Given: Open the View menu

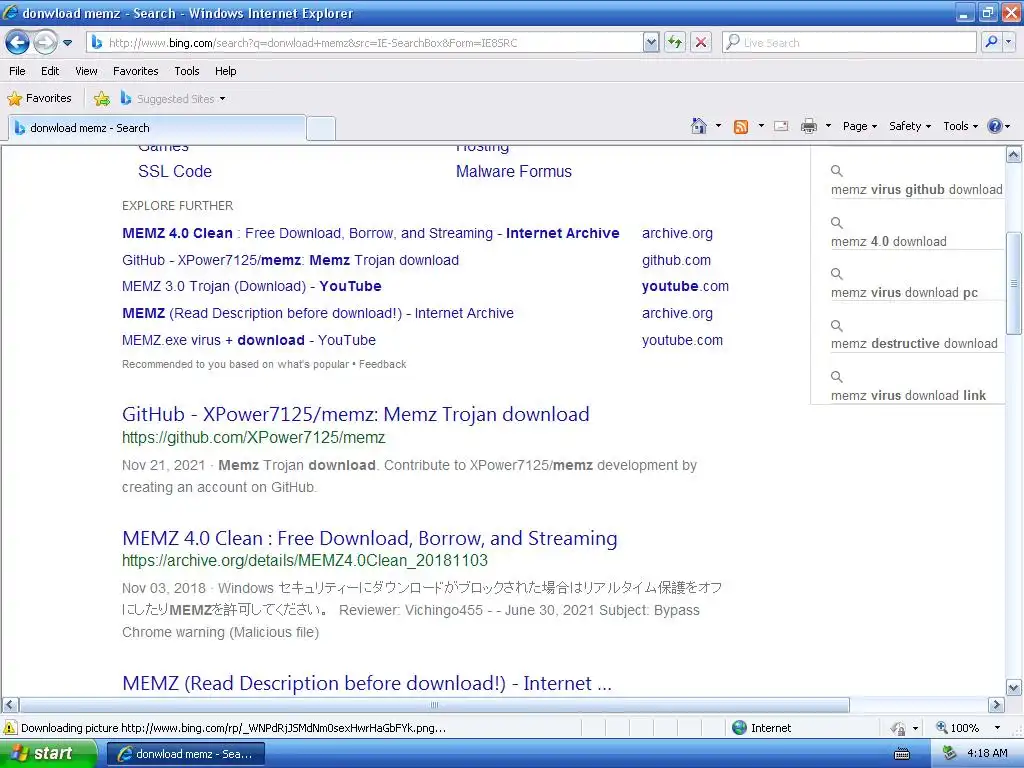Looking at the screenshot, I should click(86, 71).
